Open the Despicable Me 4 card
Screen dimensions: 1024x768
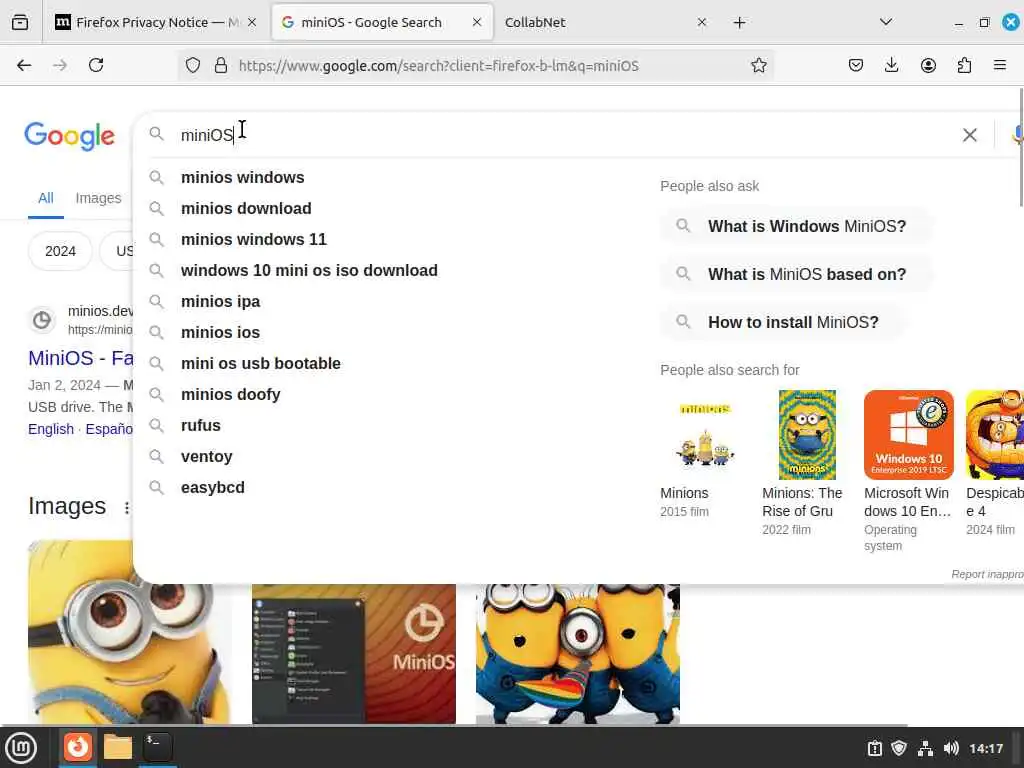995,463
